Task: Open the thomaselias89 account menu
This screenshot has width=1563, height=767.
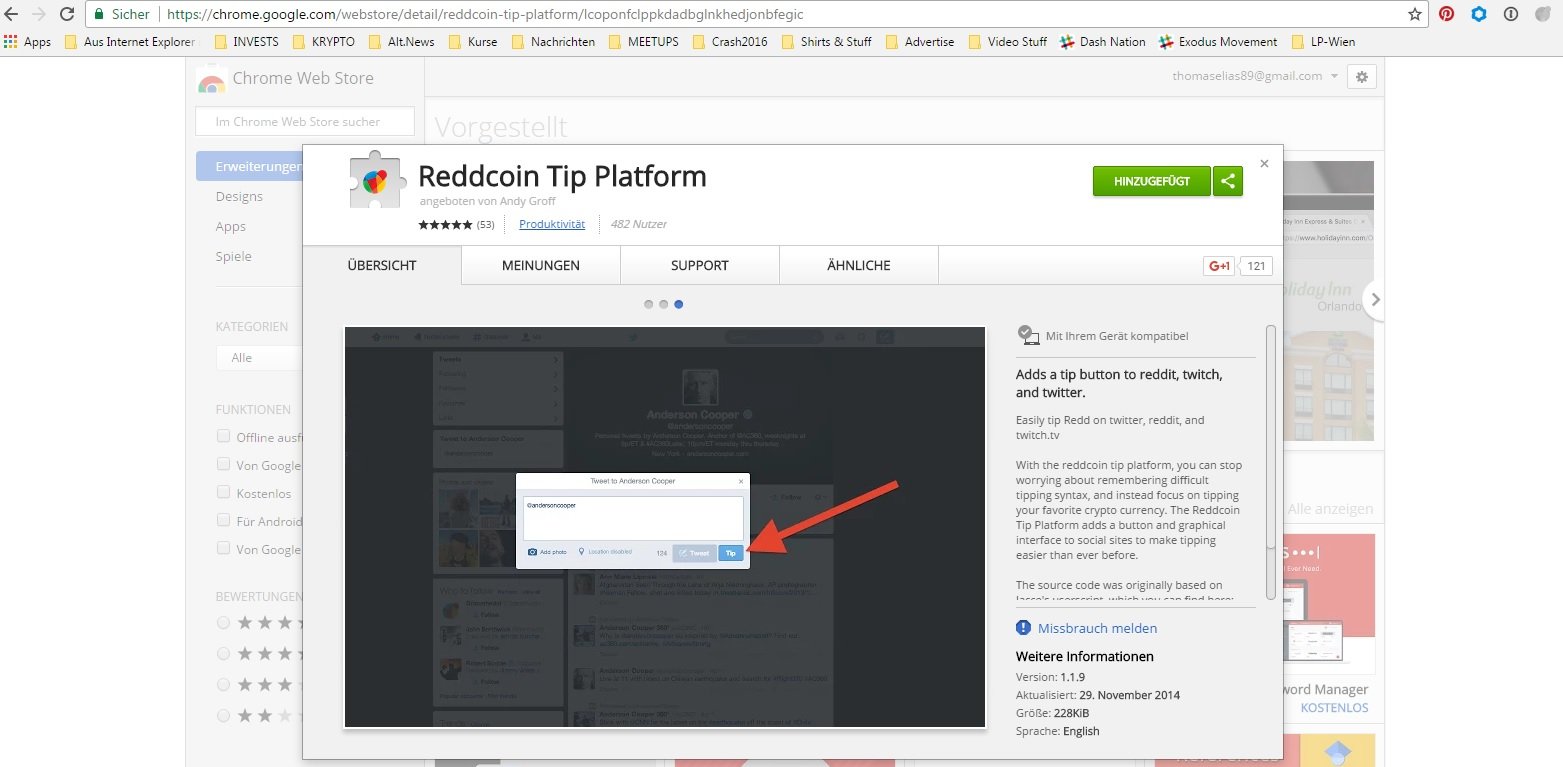Action: pos(1255,76)
